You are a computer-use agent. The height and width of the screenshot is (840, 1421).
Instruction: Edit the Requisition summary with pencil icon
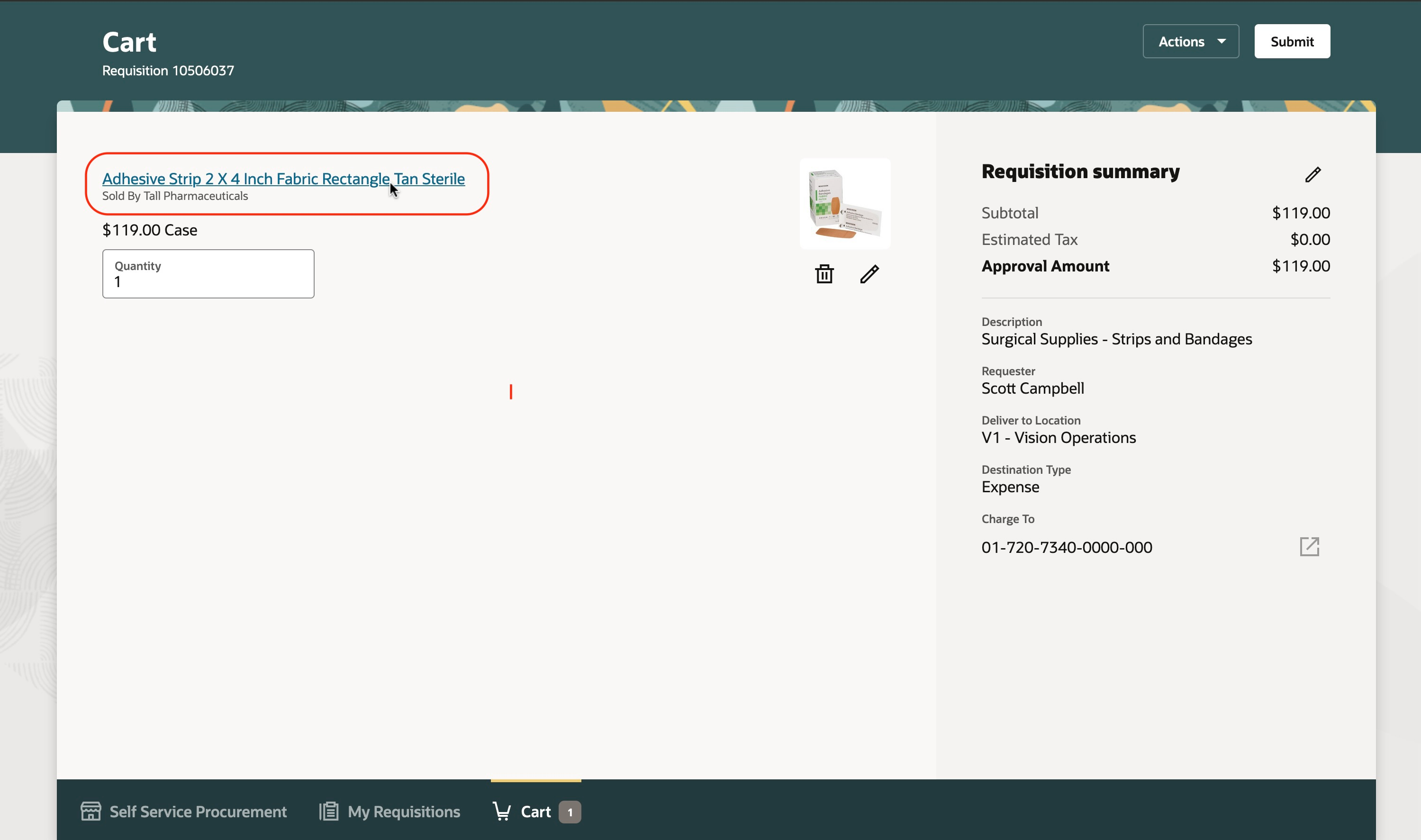coord(1312,174)
